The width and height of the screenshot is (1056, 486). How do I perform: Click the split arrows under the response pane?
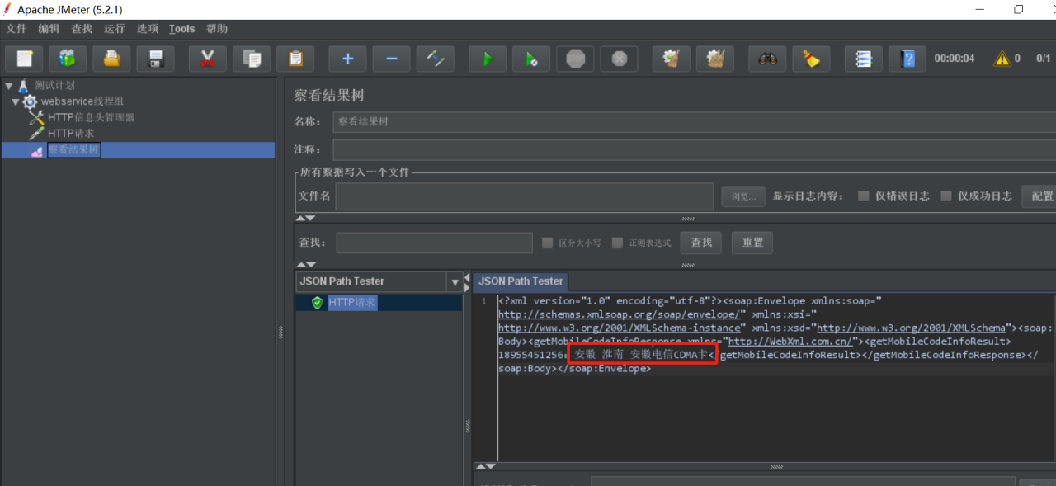coord(485,466)
